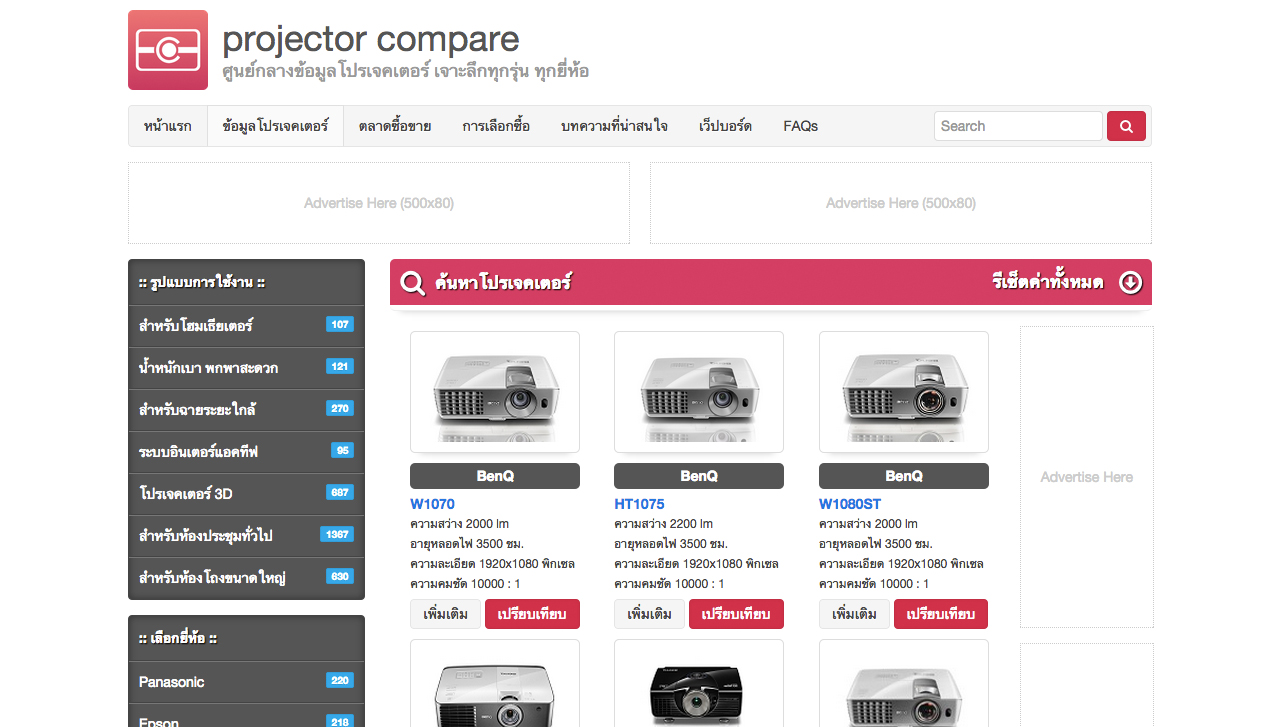Open the W1080ST model name link
1280x727 pixels.
849,504
